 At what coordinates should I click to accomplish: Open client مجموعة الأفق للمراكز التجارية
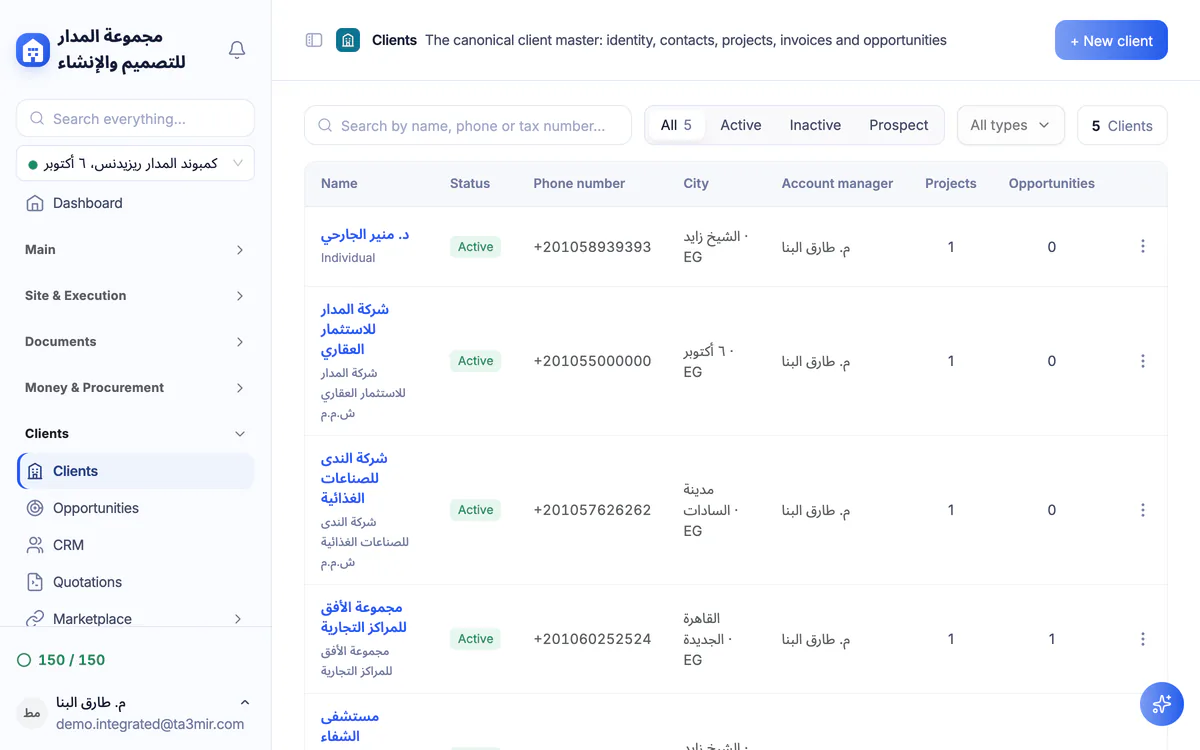[364, 617]
